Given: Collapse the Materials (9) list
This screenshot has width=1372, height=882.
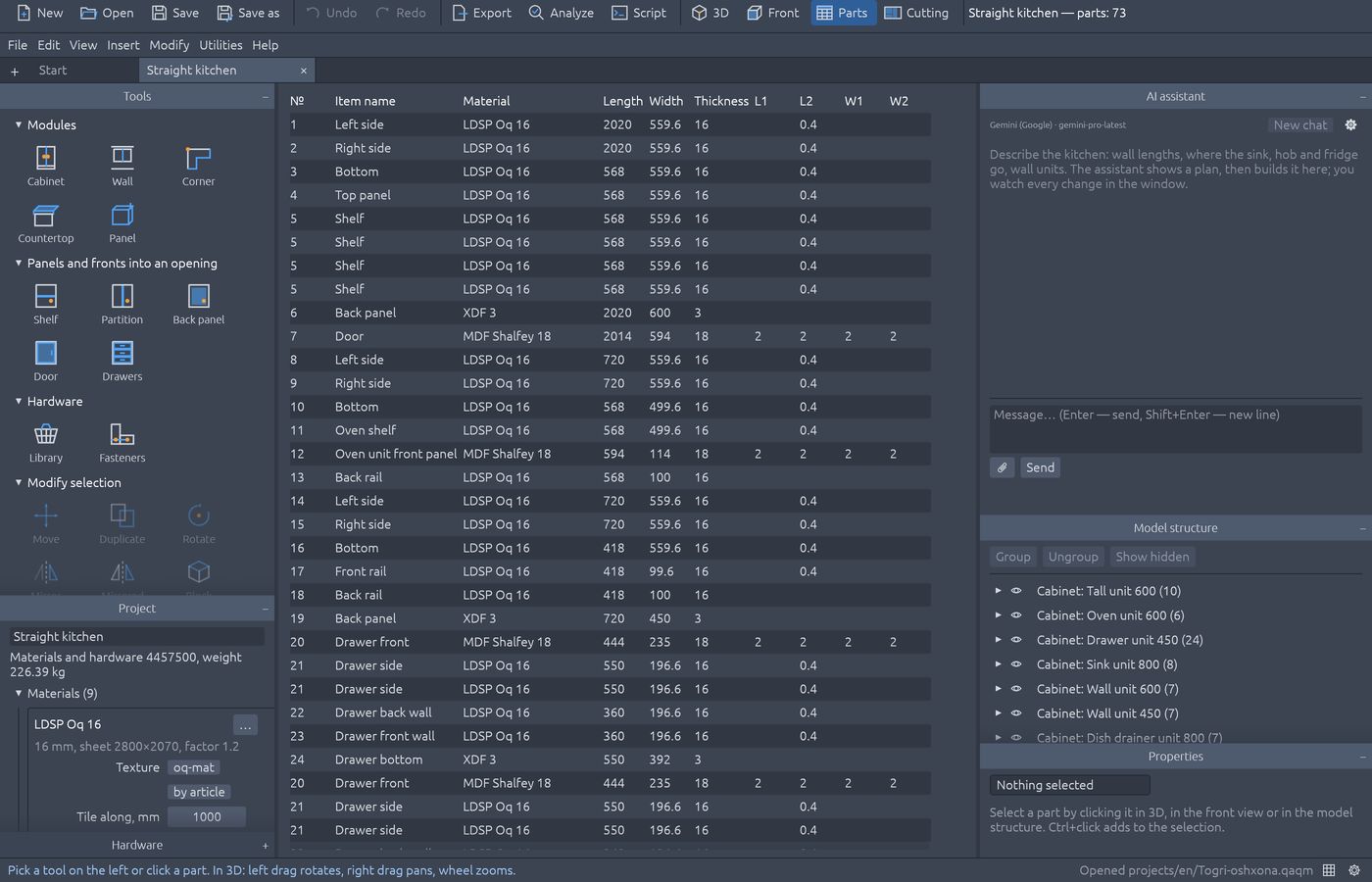Looking at the screenshot, I should pyautogui.click(x=18, y=693).
